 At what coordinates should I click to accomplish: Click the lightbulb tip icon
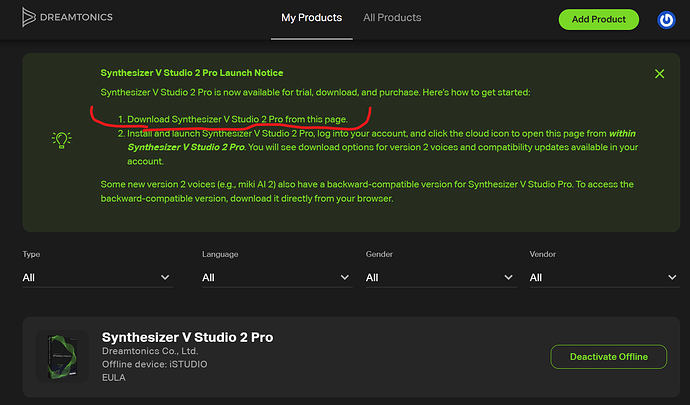62,140
